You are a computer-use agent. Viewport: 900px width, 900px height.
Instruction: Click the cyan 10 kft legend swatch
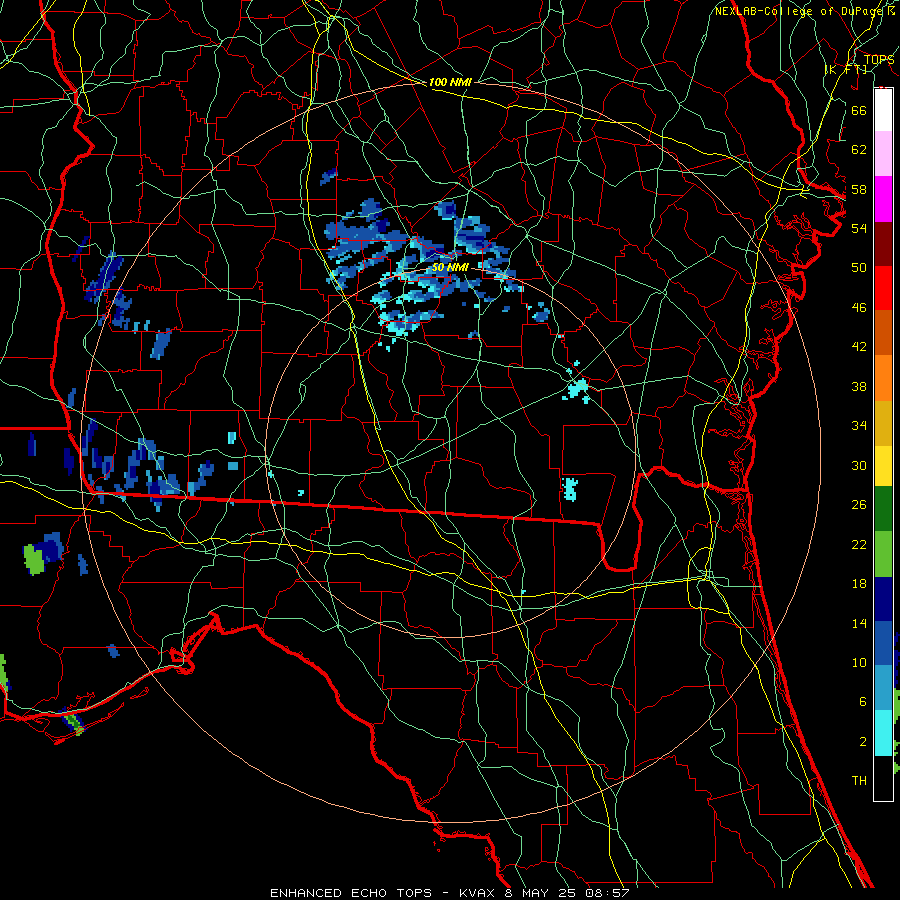(883, 733)
